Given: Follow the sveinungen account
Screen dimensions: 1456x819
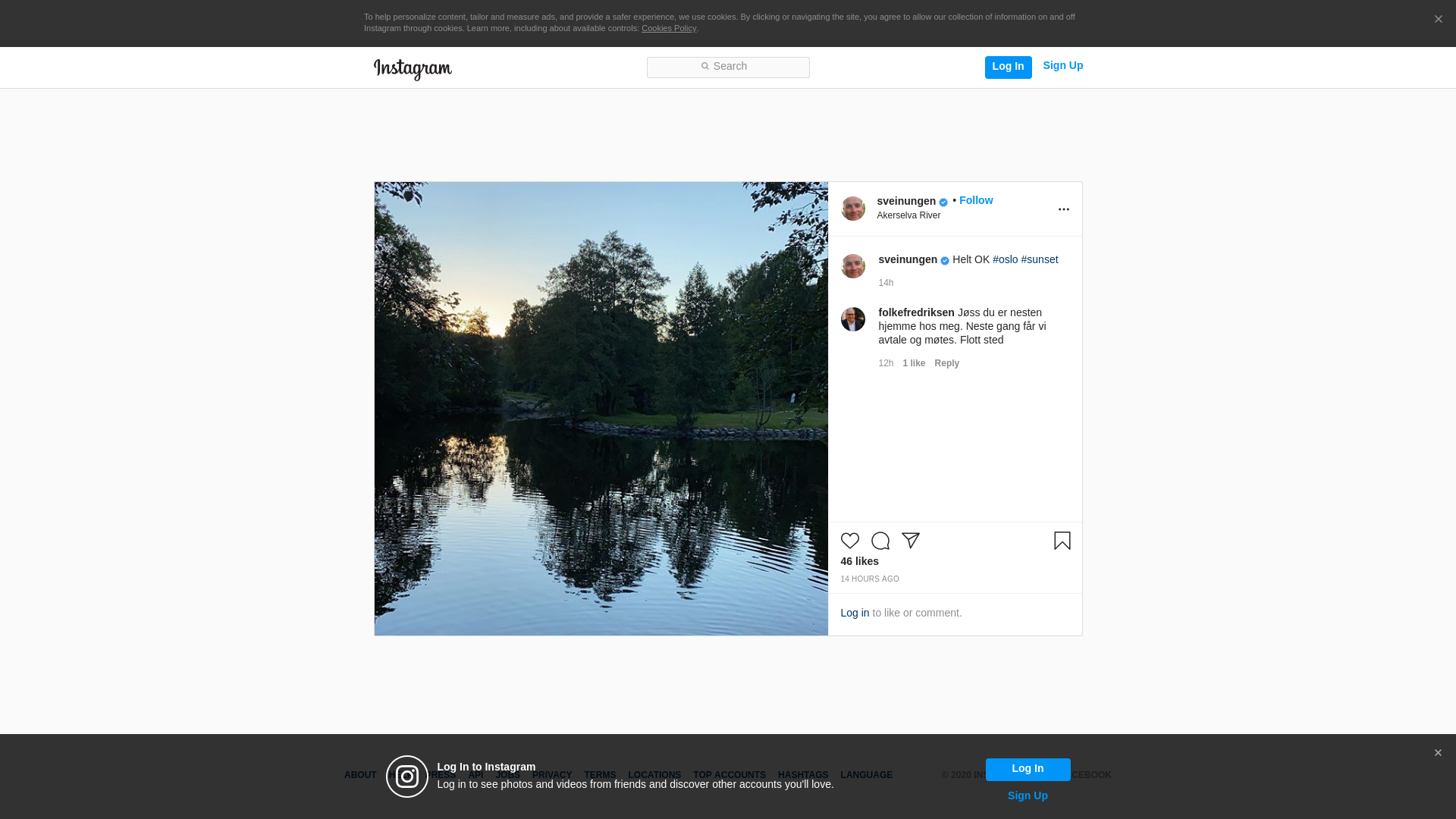Looking at the screenshot, I should (975, 200).
